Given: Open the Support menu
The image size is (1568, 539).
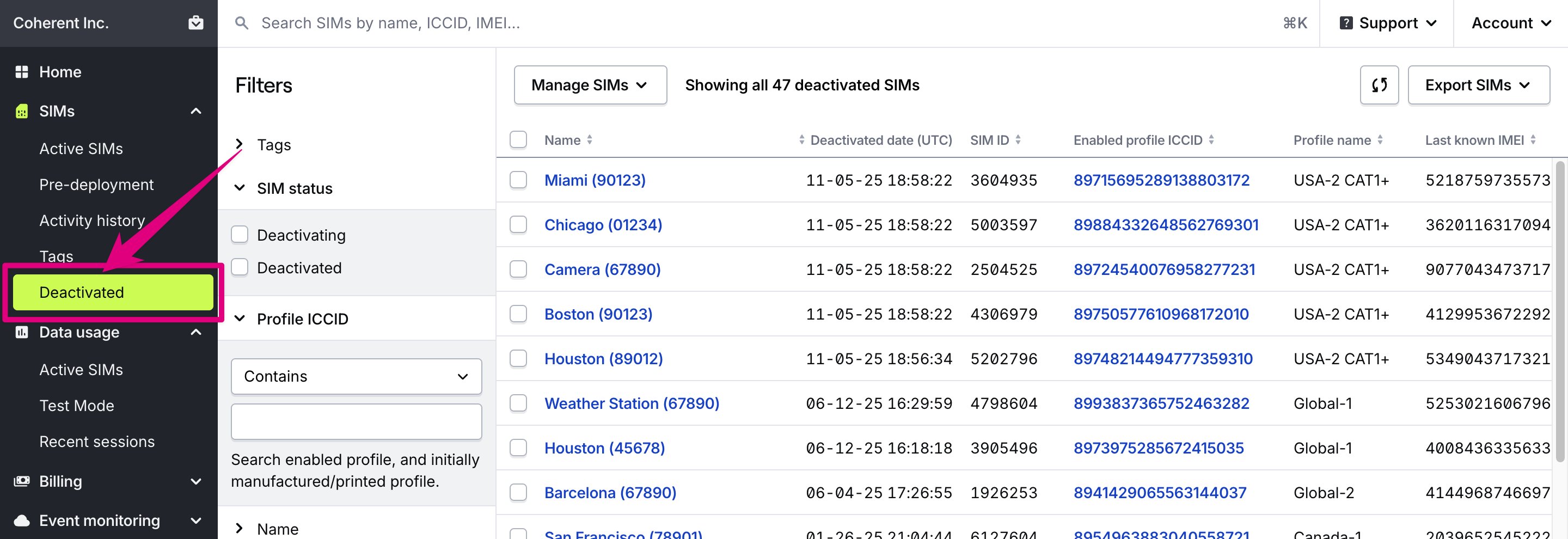Looking at the screenshot, I should (x=1388, y=23).
